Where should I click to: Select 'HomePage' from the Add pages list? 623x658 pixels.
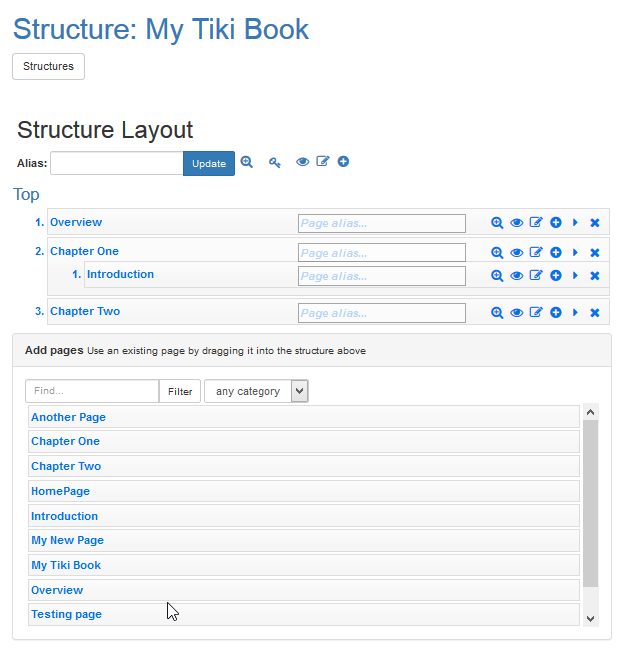[60, 491]
